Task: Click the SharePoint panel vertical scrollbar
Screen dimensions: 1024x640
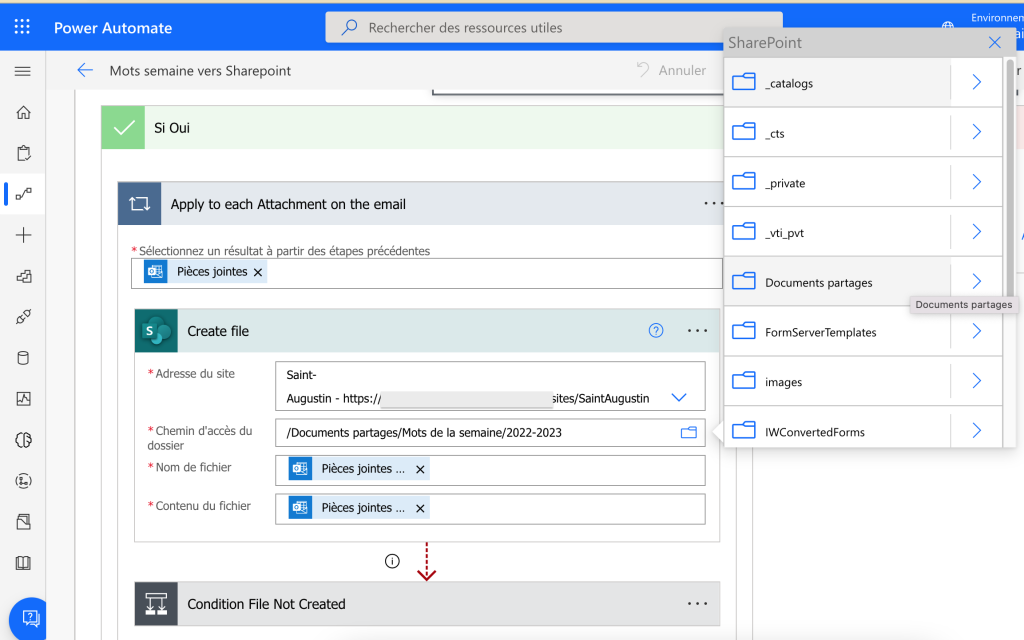Action: [1010, 176]
